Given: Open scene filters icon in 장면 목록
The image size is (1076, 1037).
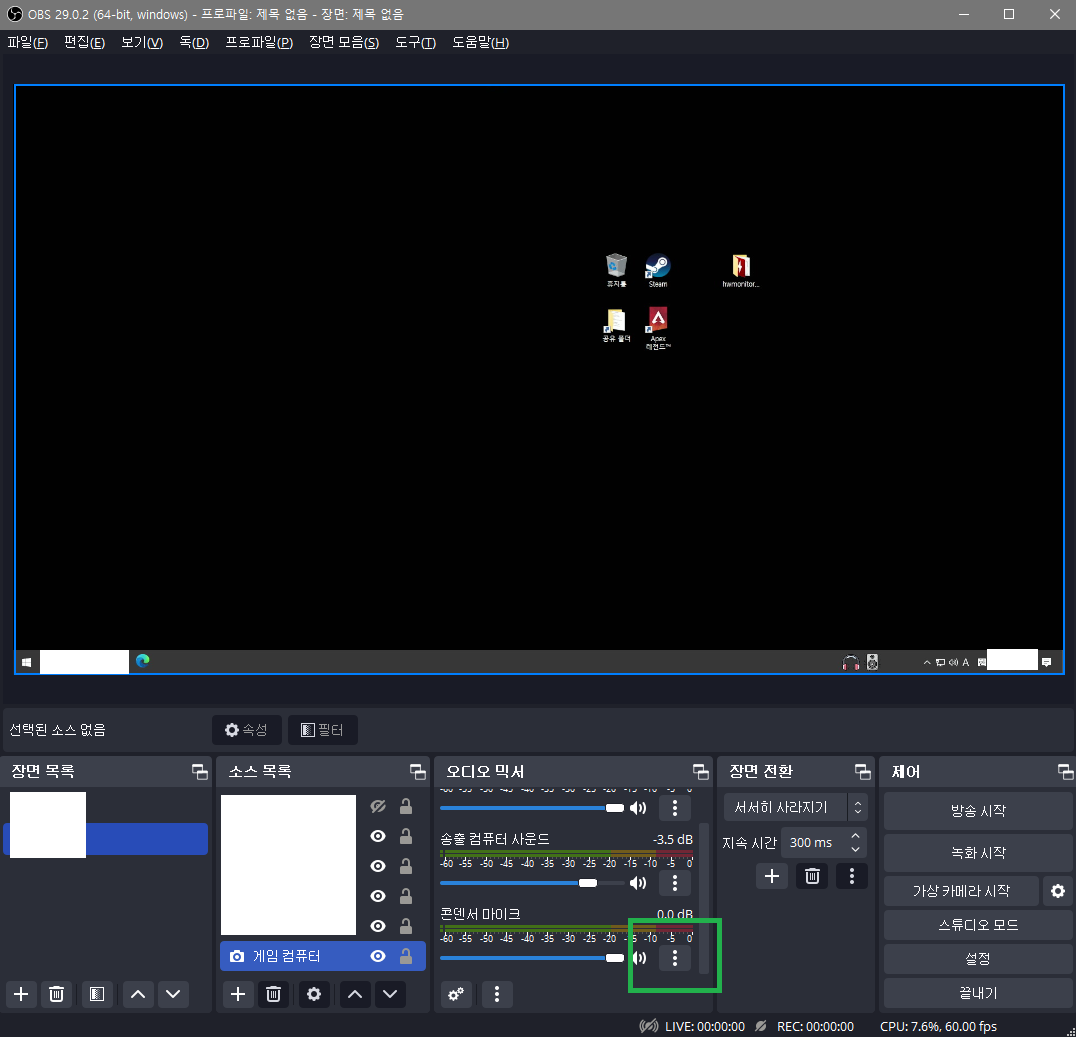Looking at the screenshot, I should pyautogui.click(x=97, y=994).
